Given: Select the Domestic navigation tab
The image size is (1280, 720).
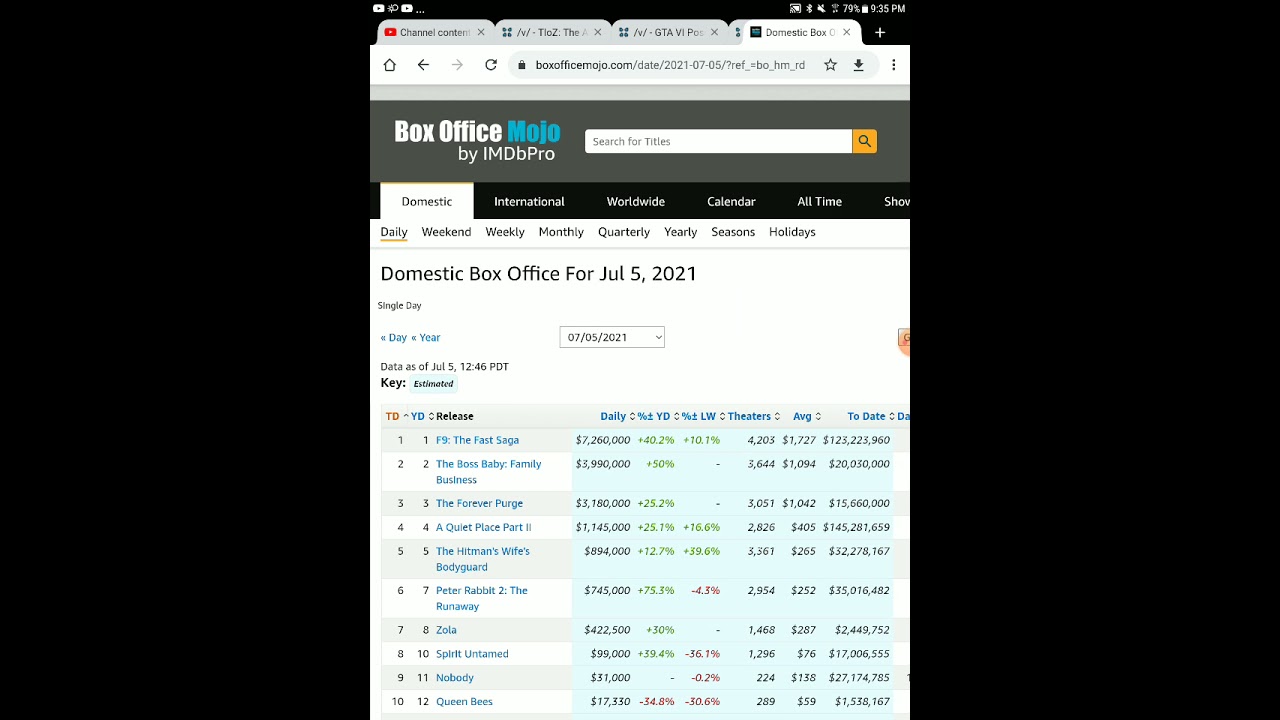Looking at the screenshot, I should point(427,201).
